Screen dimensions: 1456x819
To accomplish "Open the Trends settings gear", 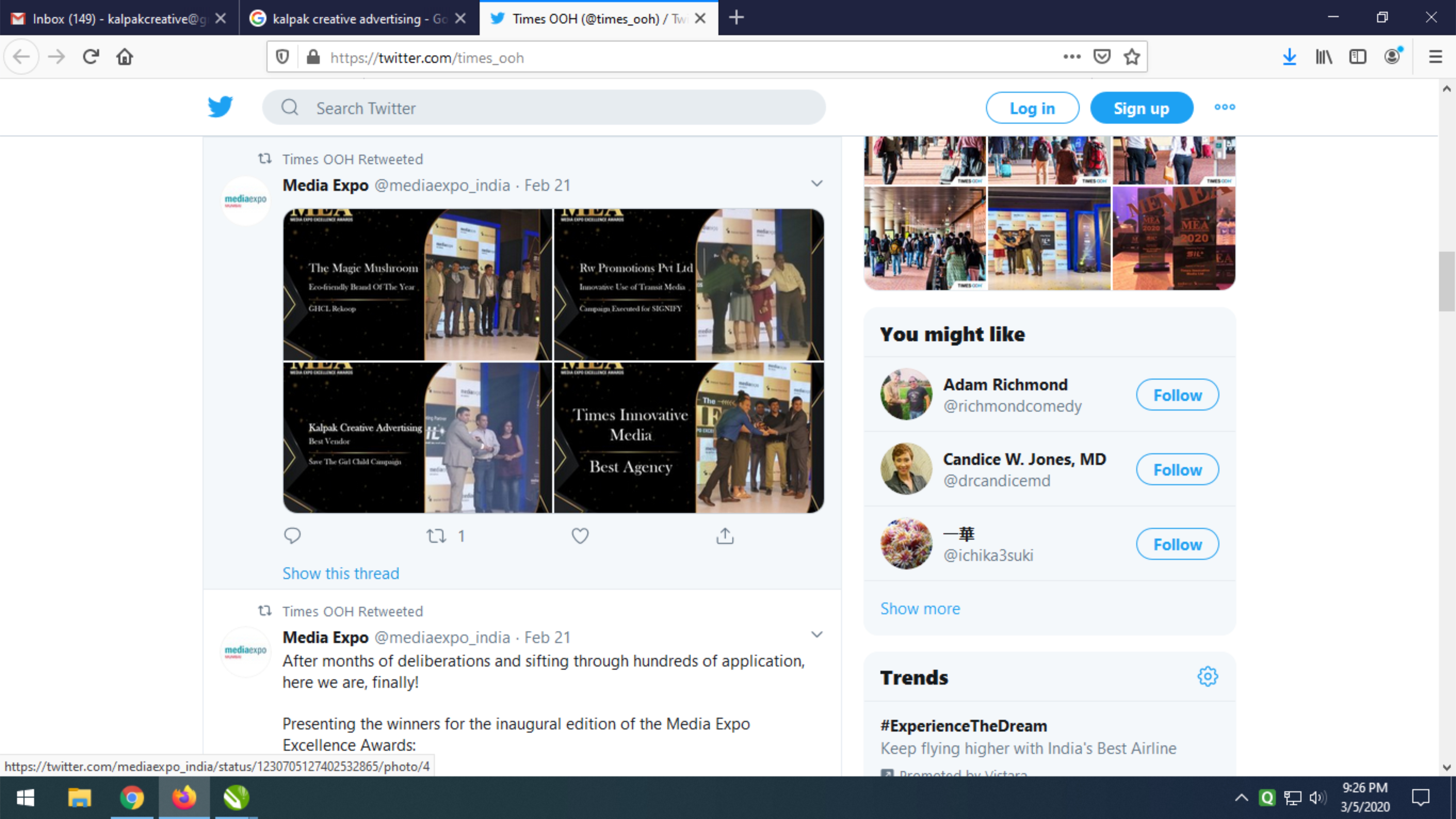I will pos(1207,676).
